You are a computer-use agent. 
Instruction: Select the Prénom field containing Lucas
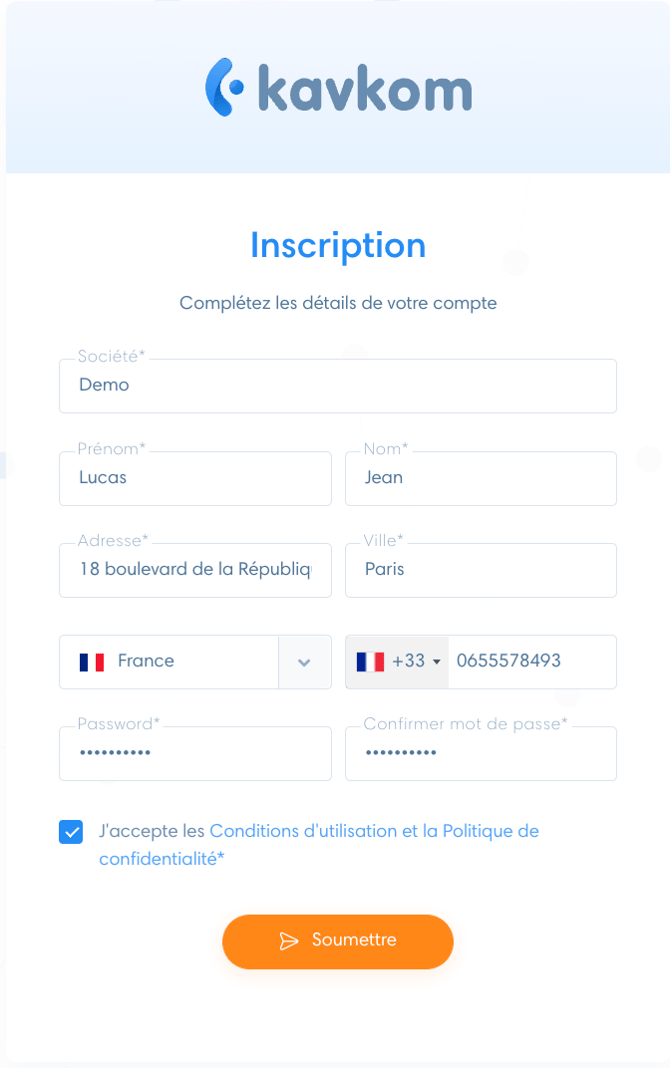tap(195, 478)
